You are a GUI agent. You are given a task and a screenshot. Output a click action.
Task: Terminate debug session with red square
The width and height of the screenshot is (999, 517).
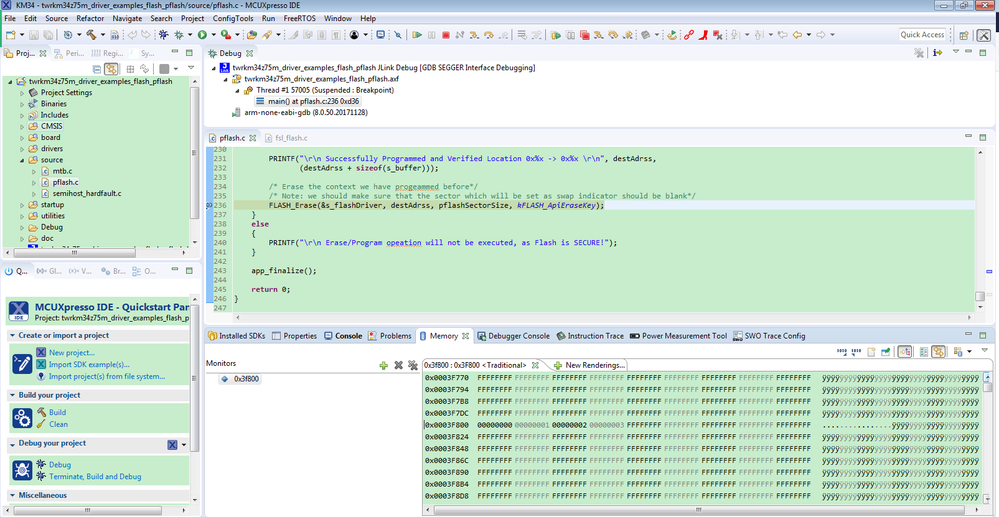click(x=445, y=34)
